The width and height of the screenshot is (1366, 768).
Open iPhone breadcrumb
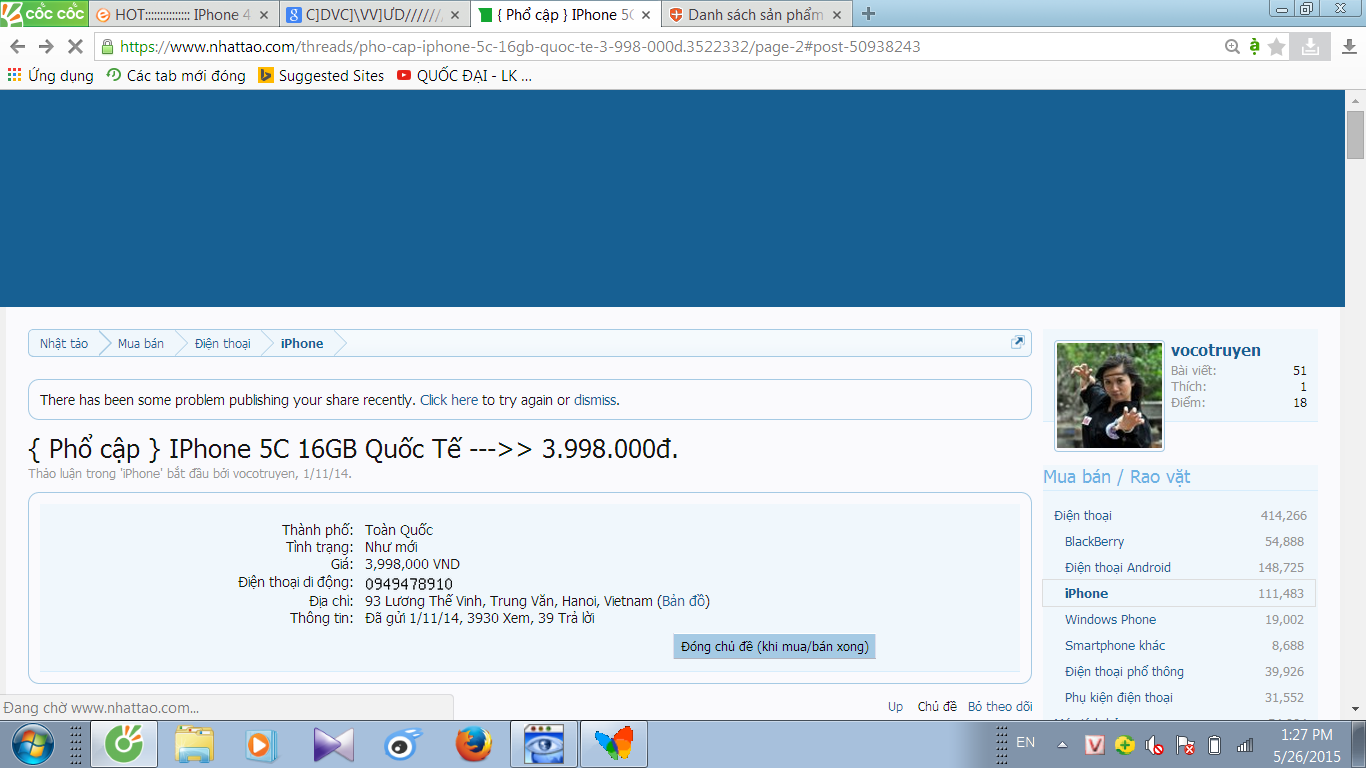pos(302,343)
